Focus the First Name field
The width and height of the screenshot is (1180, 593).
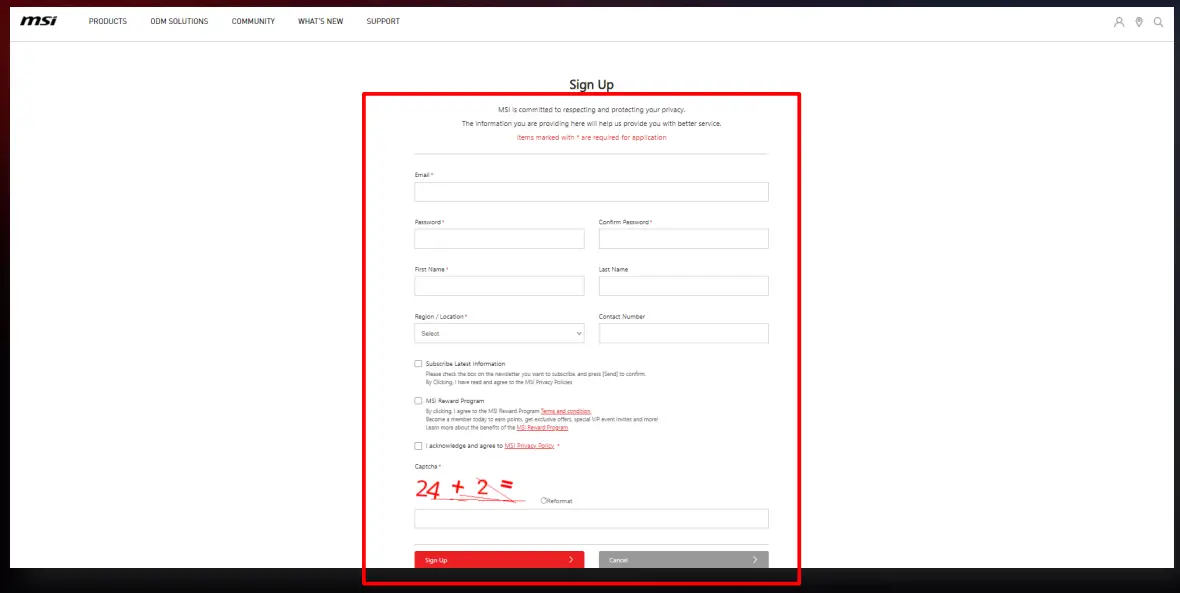pos(499,286)
